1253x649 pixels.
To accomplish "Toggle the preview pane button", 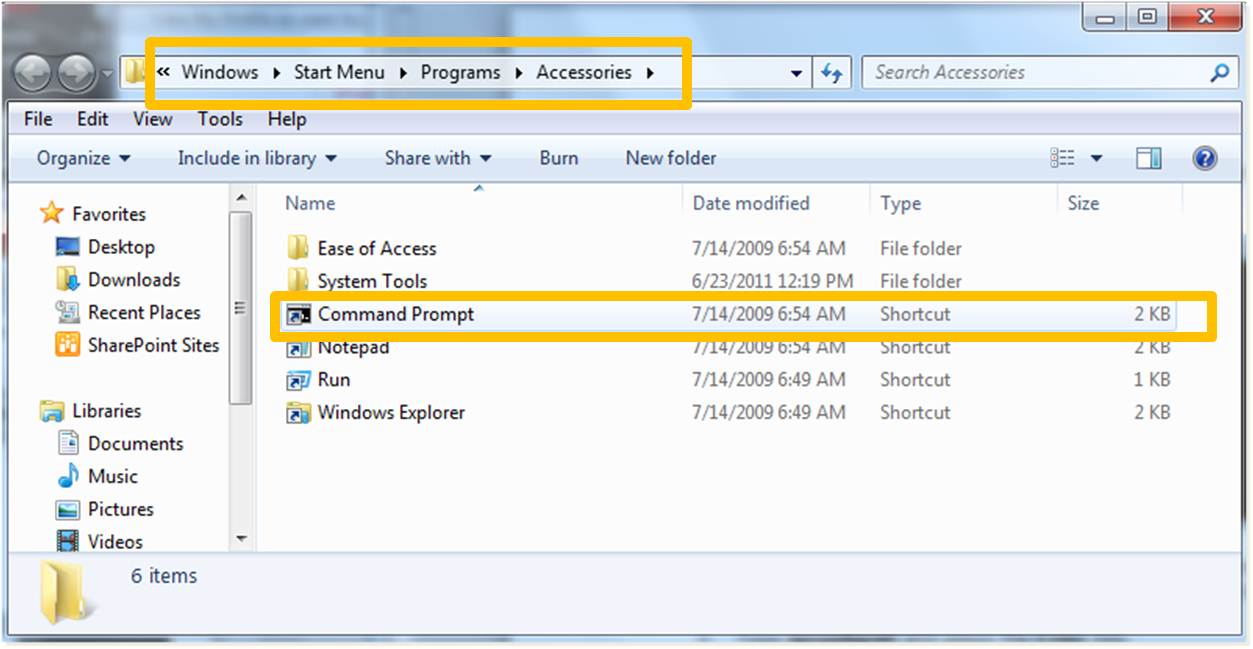I will coord(1149,158).
